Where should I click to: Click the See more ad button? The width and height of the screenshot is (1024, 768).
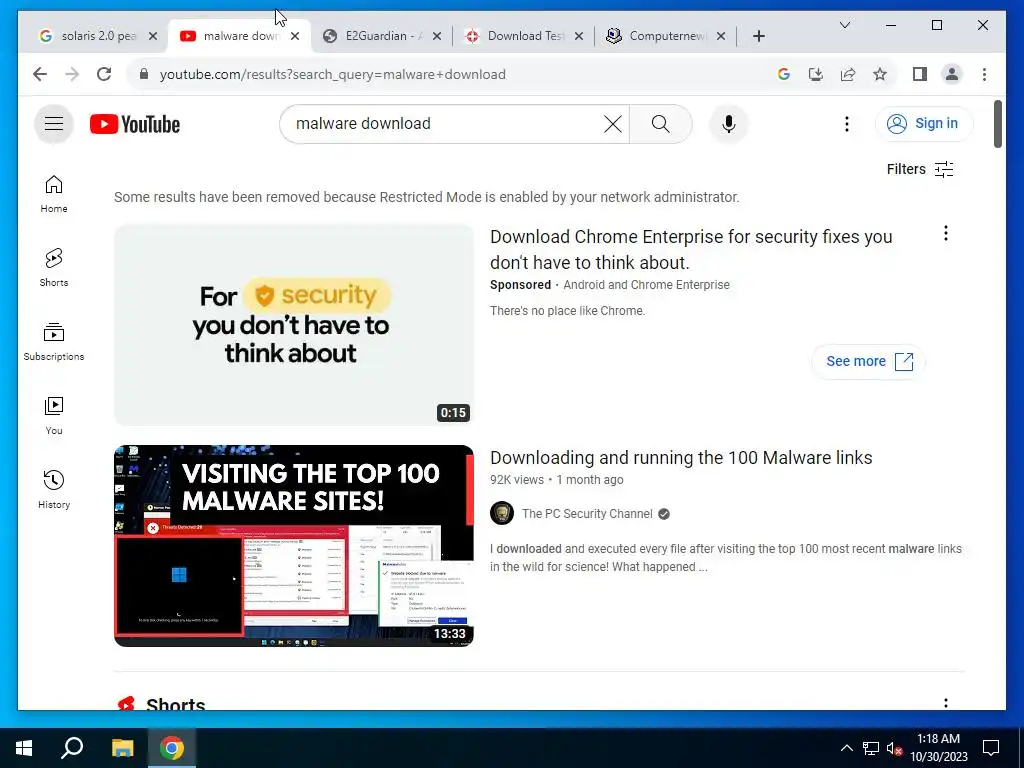coord(869,362)
